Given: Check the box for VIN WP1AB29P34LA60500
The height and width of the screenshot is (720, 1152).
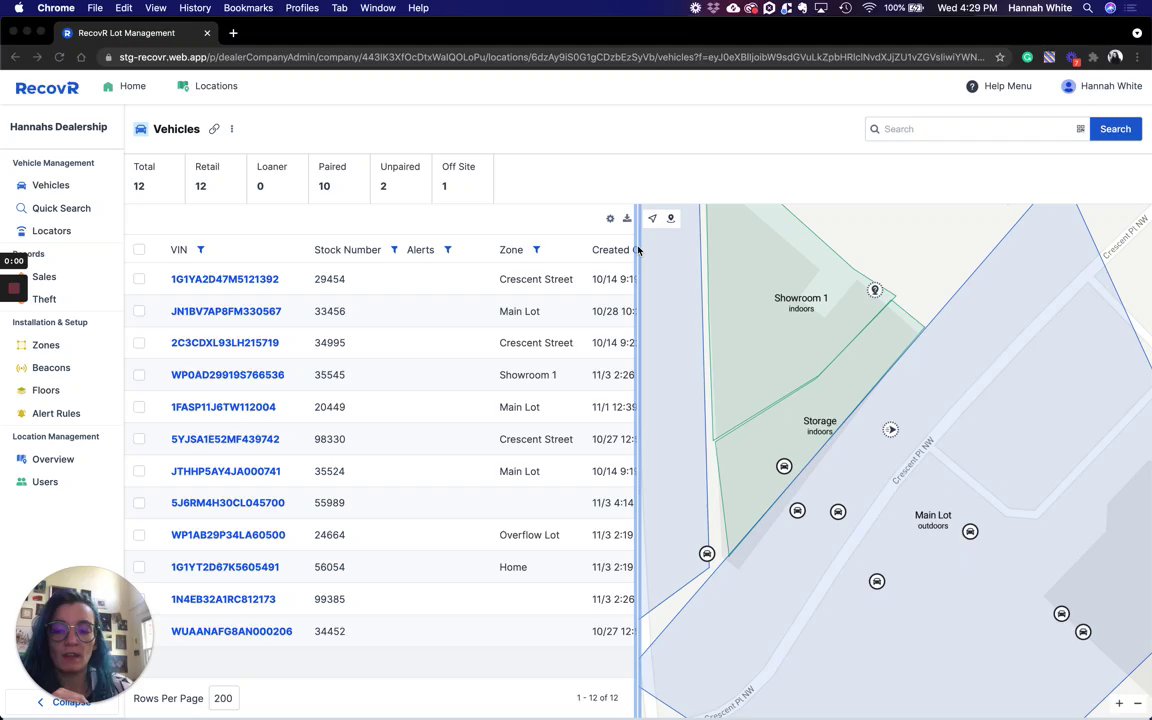Looking at the screenshot, I should pyautogui.click(x=139, y=535).
